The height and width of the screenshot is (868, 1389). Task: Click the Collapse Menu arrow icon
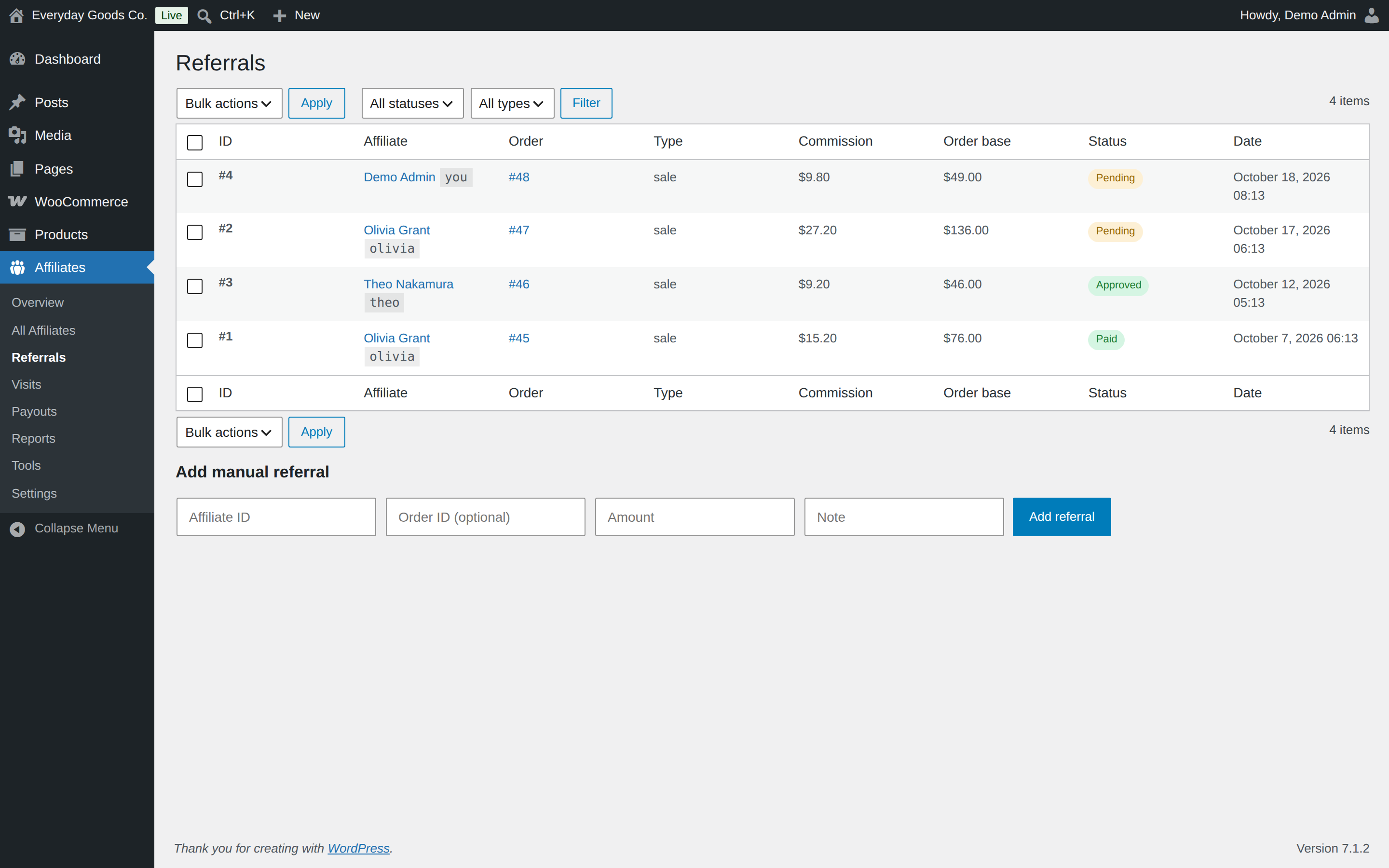pyautogui.click(x=18, y=529)
